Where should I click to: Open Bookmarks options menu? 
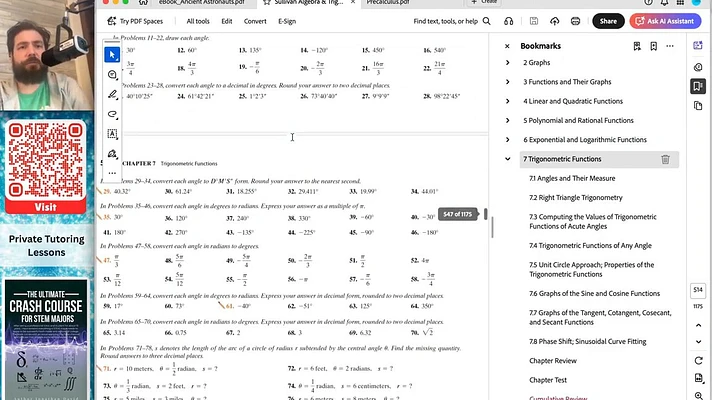coord(670,46)
